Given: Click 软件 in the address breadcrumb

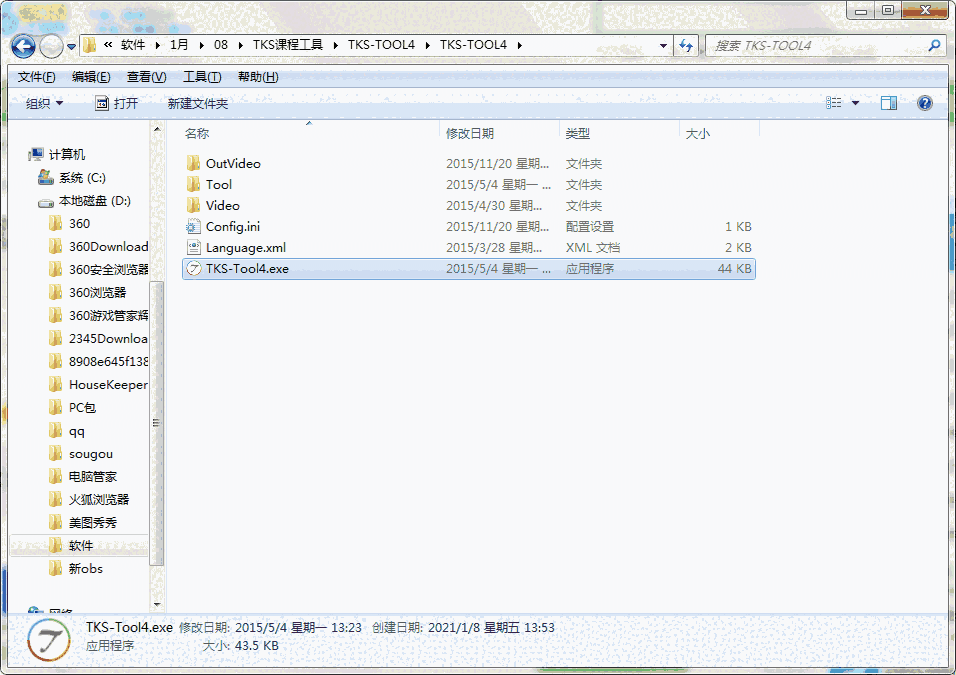Looking at the screenshot, I should [x=133, y=45].
